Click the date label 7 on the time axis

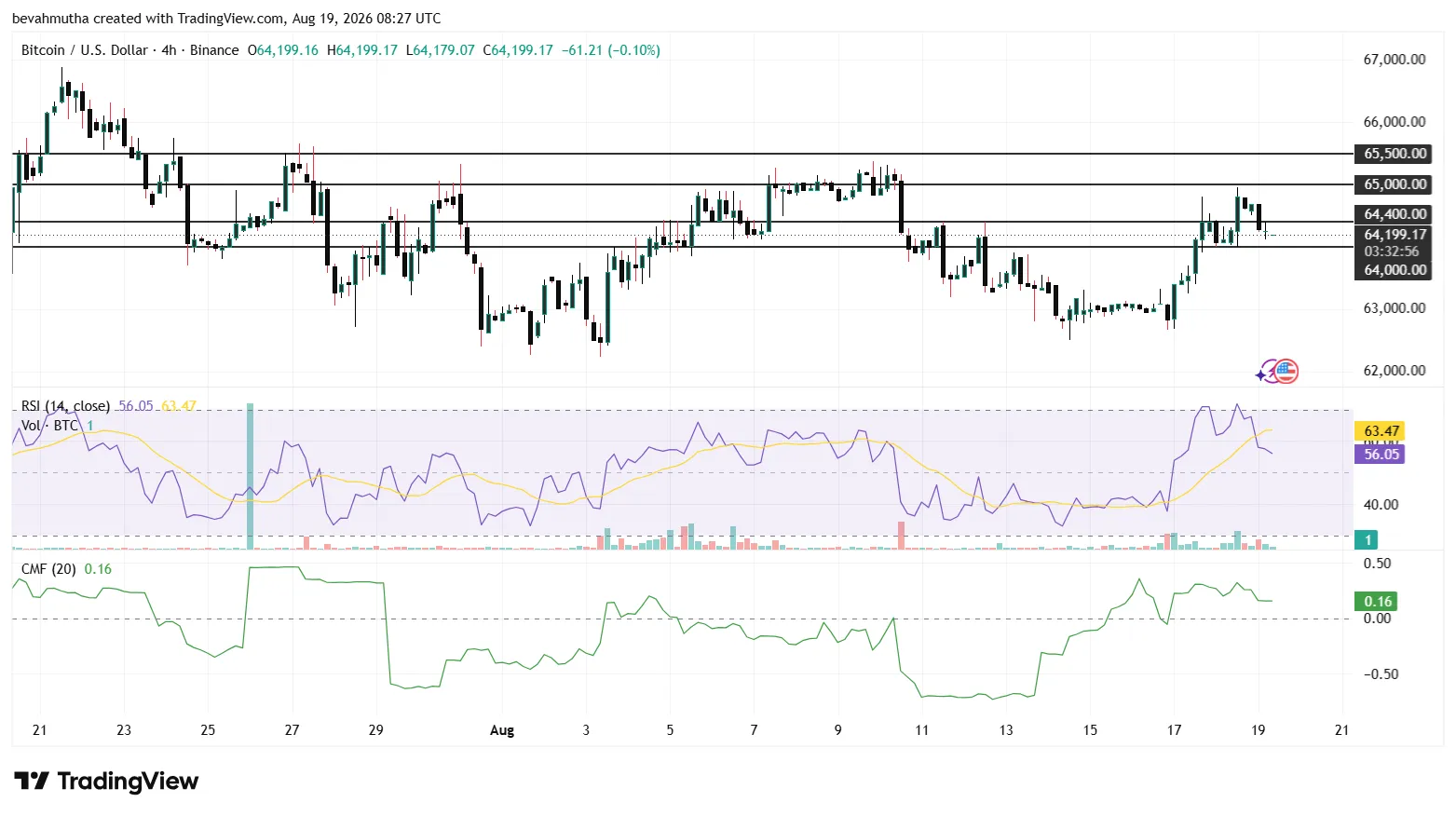point(754,730)
